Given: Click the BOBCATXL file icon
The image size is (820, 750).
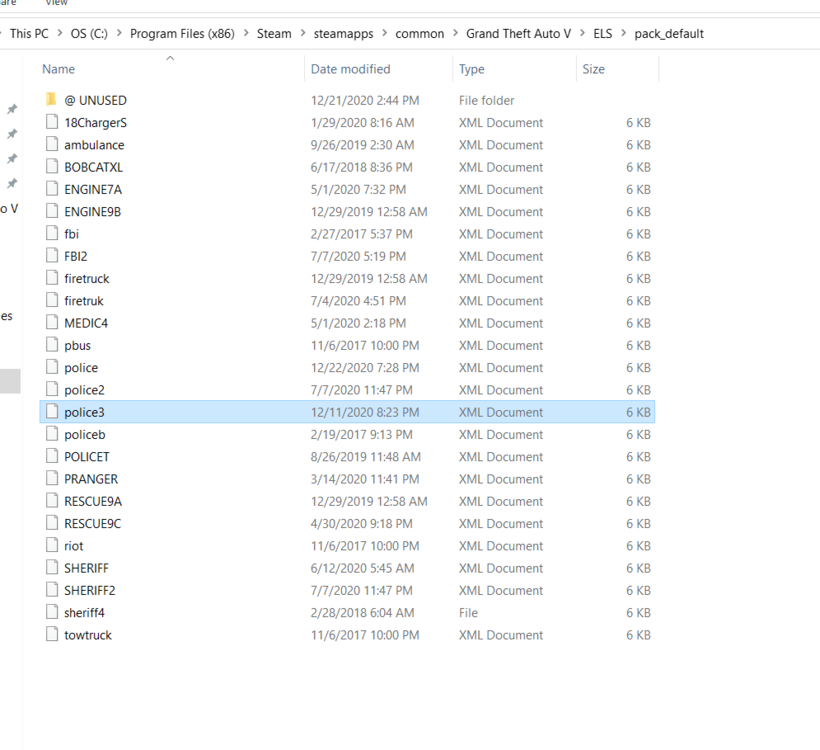Looking at the screenshot, I should (x=51, y=166).
